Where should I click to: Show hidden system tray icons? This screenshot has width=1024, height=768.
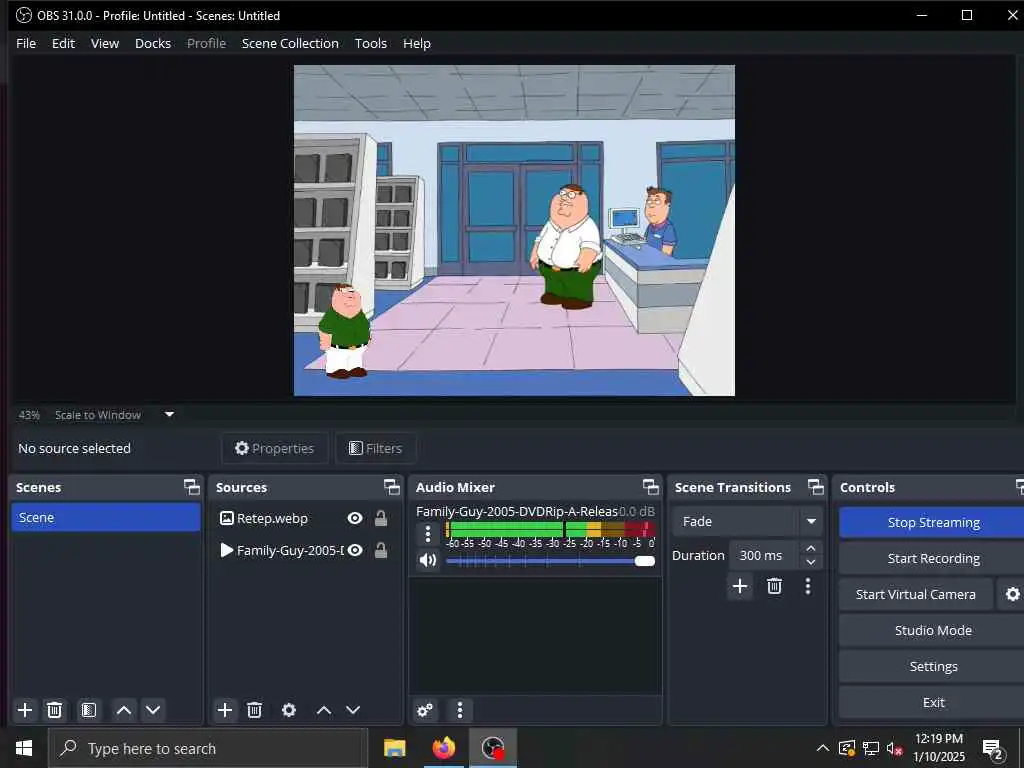tap(823, 748)
